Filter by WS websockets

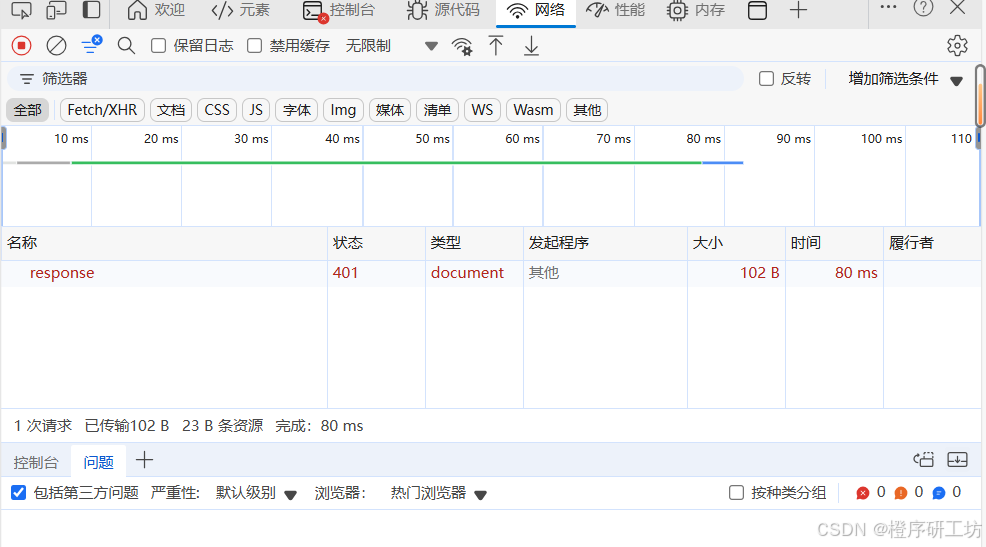(x=482, y=110)
